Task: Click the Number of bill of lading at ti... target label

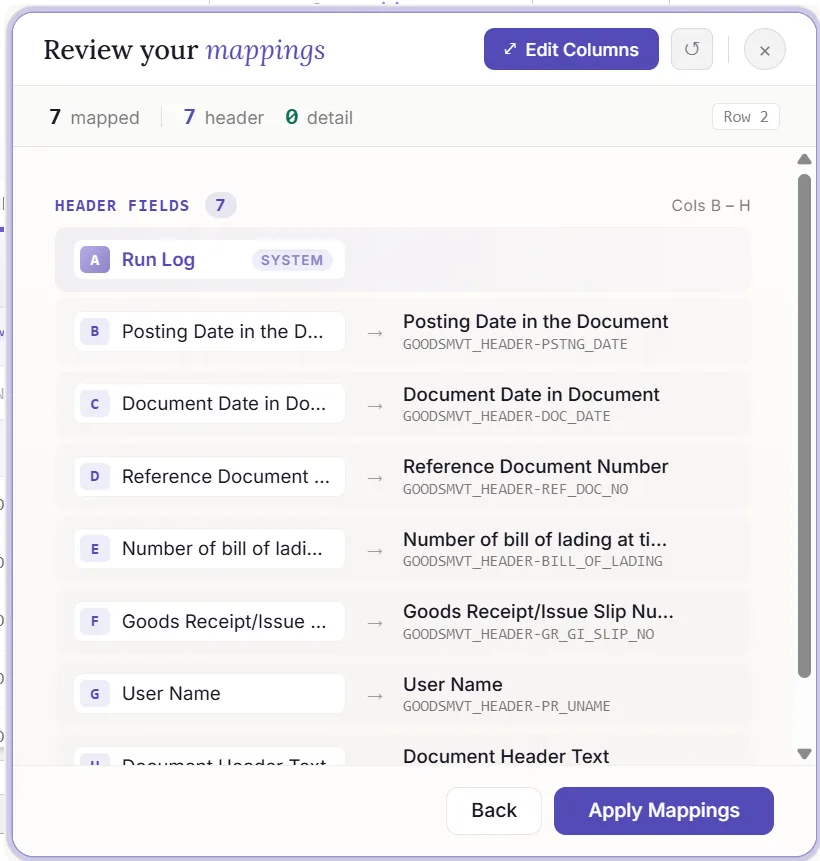Action: pos(535,539)
